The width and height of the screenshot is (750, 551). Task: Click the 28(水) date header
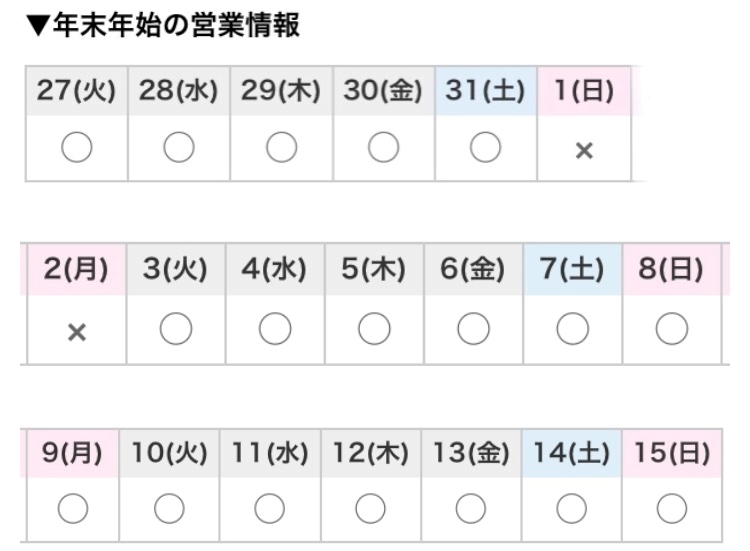click(179, 91)
